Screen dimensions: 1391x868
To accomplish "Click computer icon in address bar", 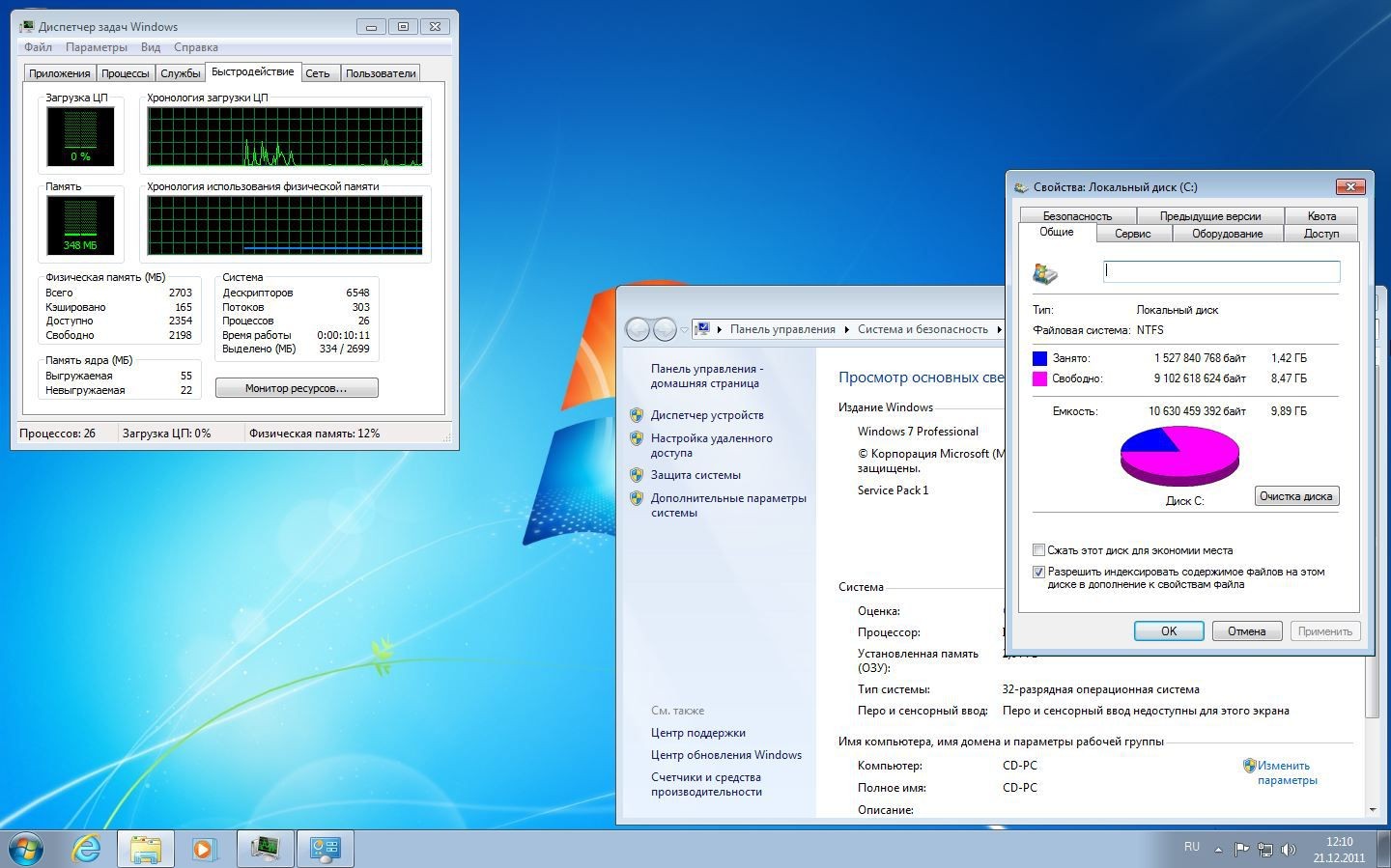I will pyautogui.click(x=703, y=329).
